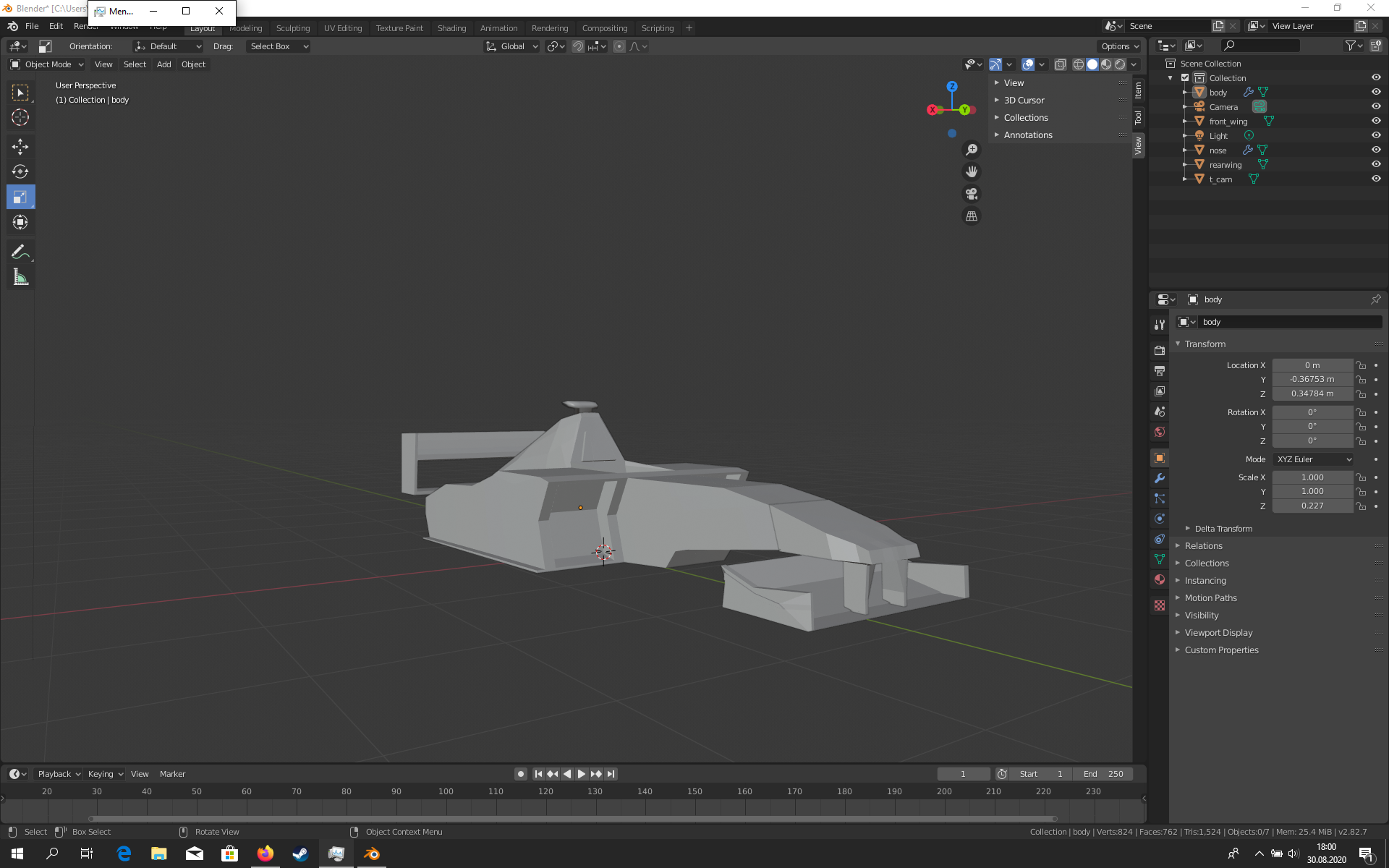
Task: Switch to orthographic view grid icon
Action: click(972, 216)
